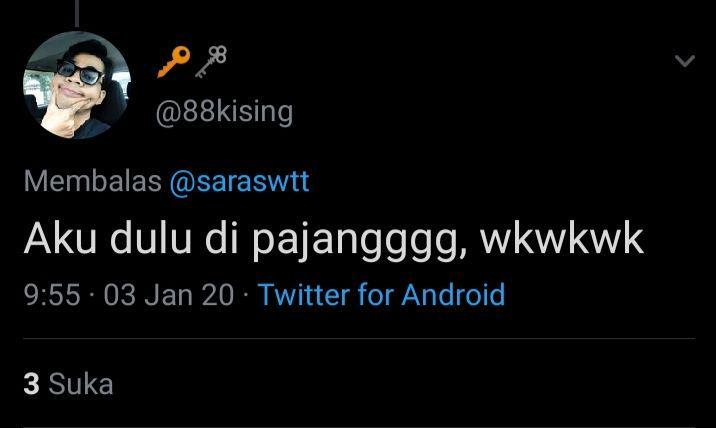The height and width of the screenshot is (428, 716).
Task: Select the tweet text starting with Aku dulu
Action: (334, 240)
